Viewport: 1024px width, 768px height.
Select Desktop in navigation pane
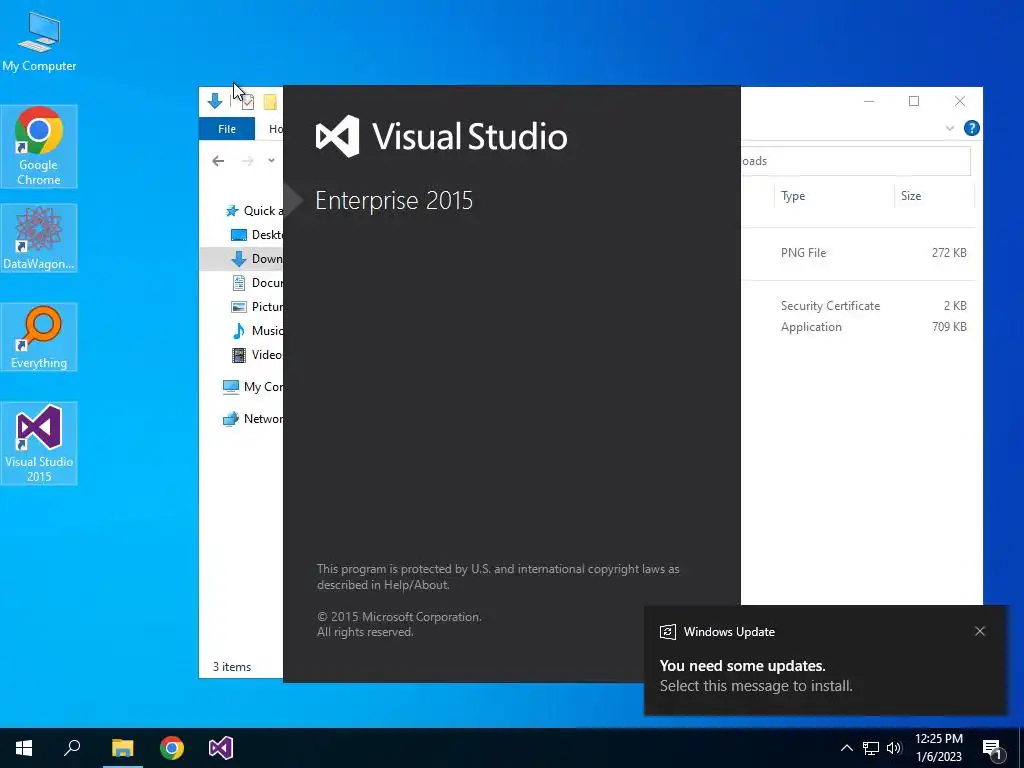[x=257, y=234]
